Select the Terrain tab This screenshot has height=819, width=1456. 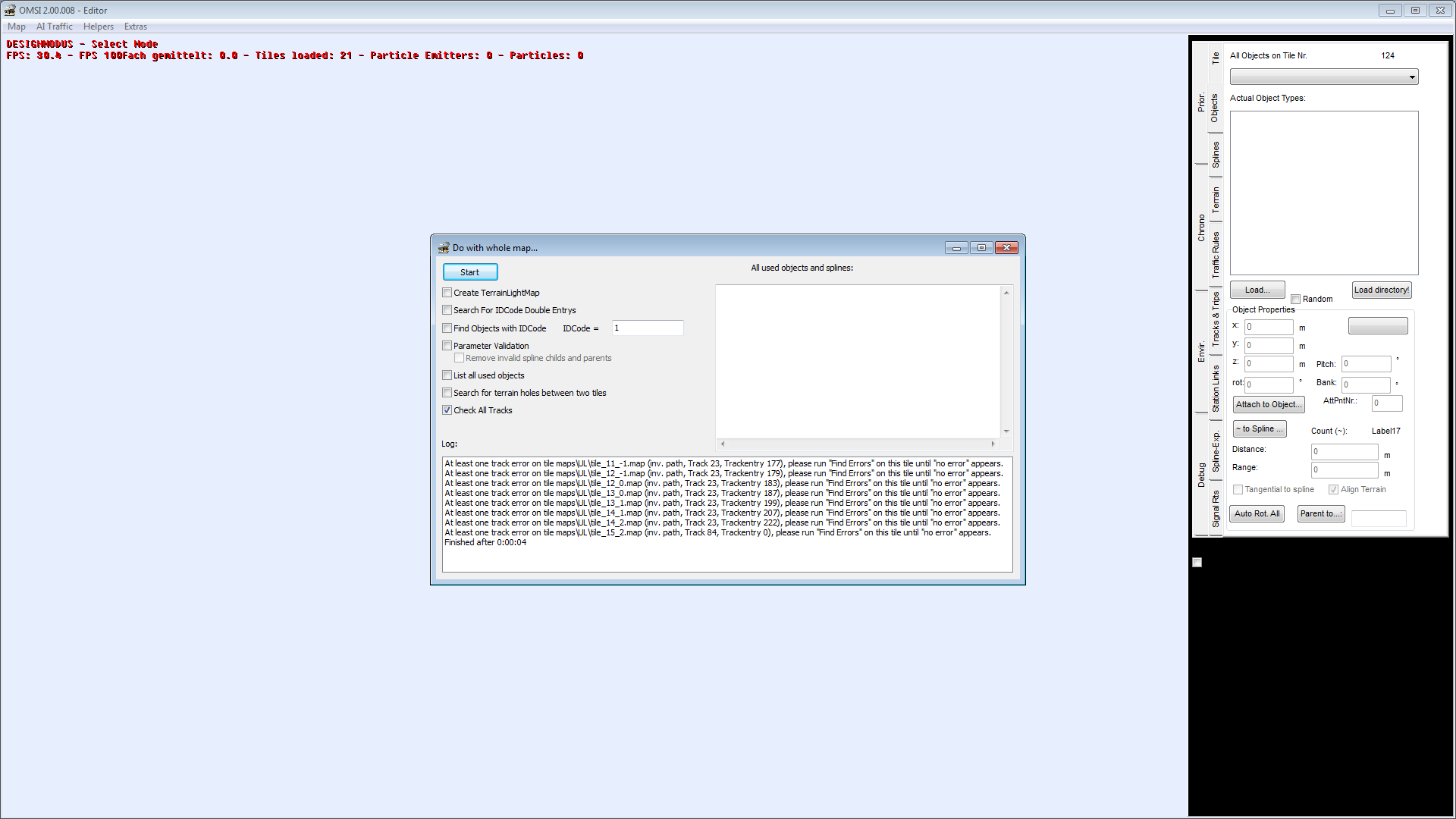point(1216,199)
